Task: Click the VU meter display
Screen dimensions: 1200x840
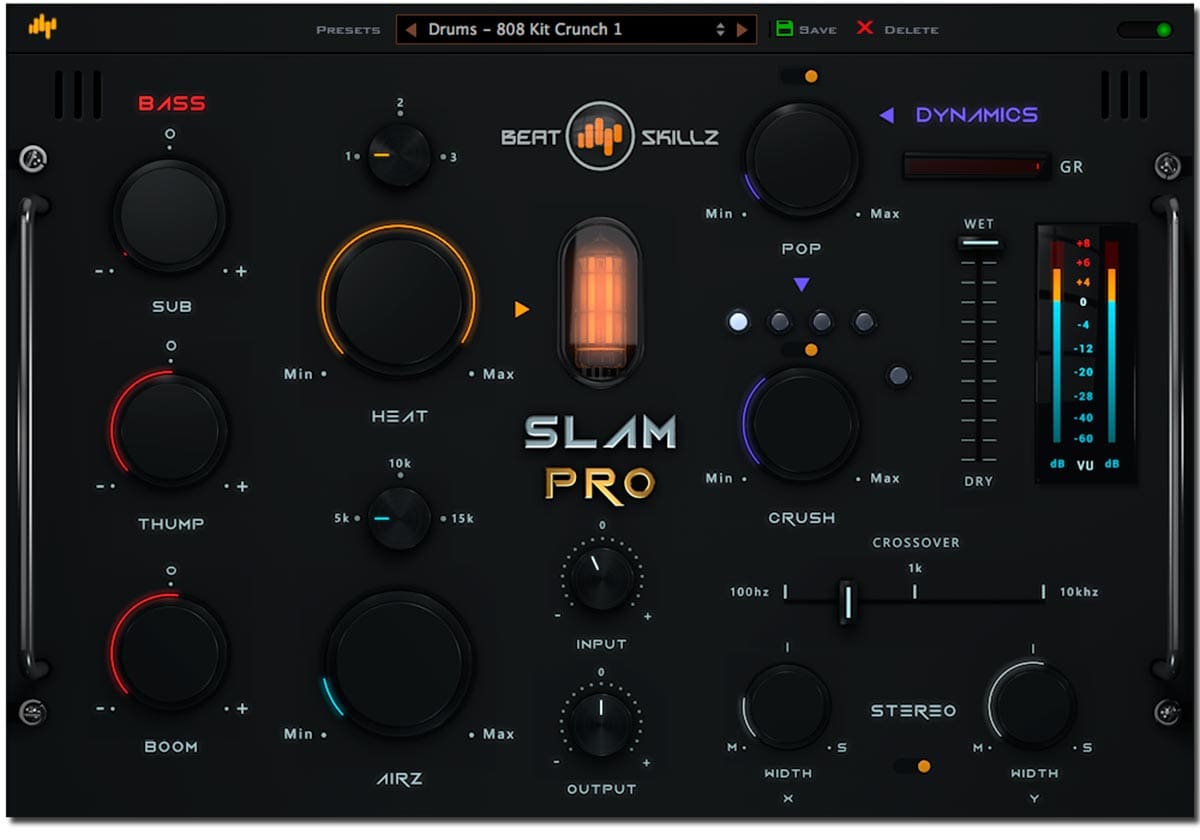Action: [x=1085, y=352]
